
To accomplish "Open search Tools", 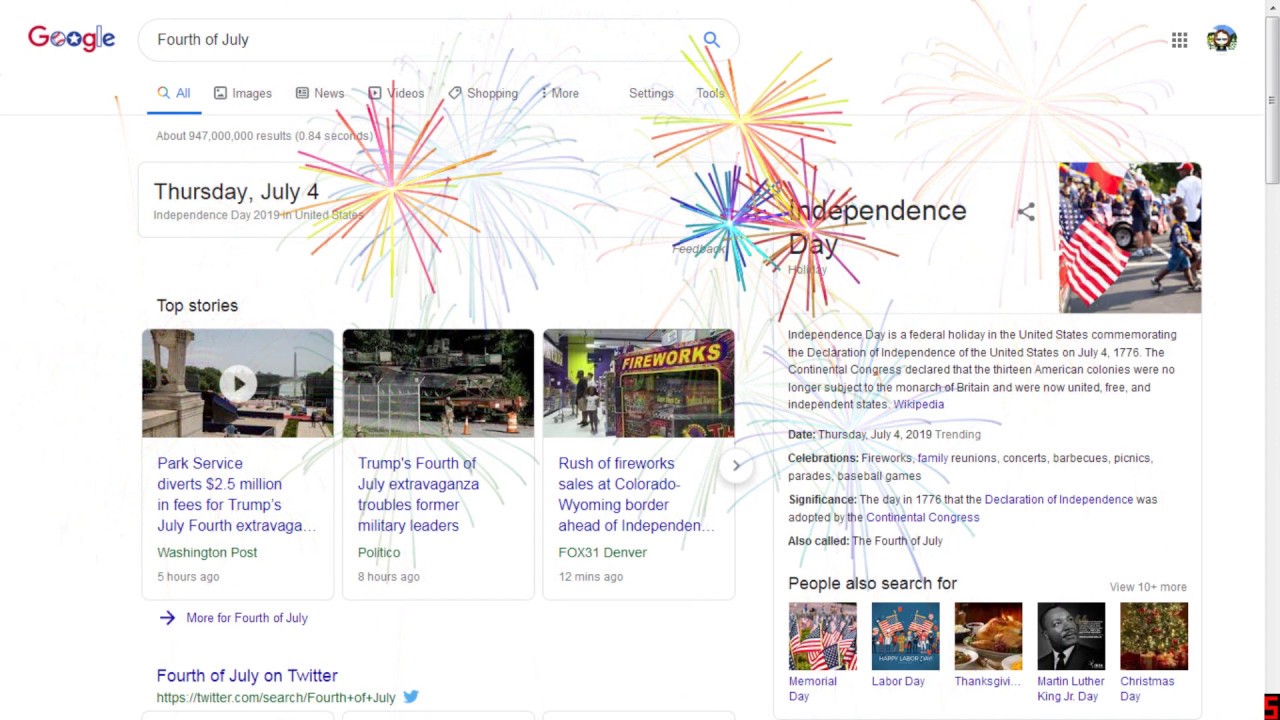I will click(710, 93).
